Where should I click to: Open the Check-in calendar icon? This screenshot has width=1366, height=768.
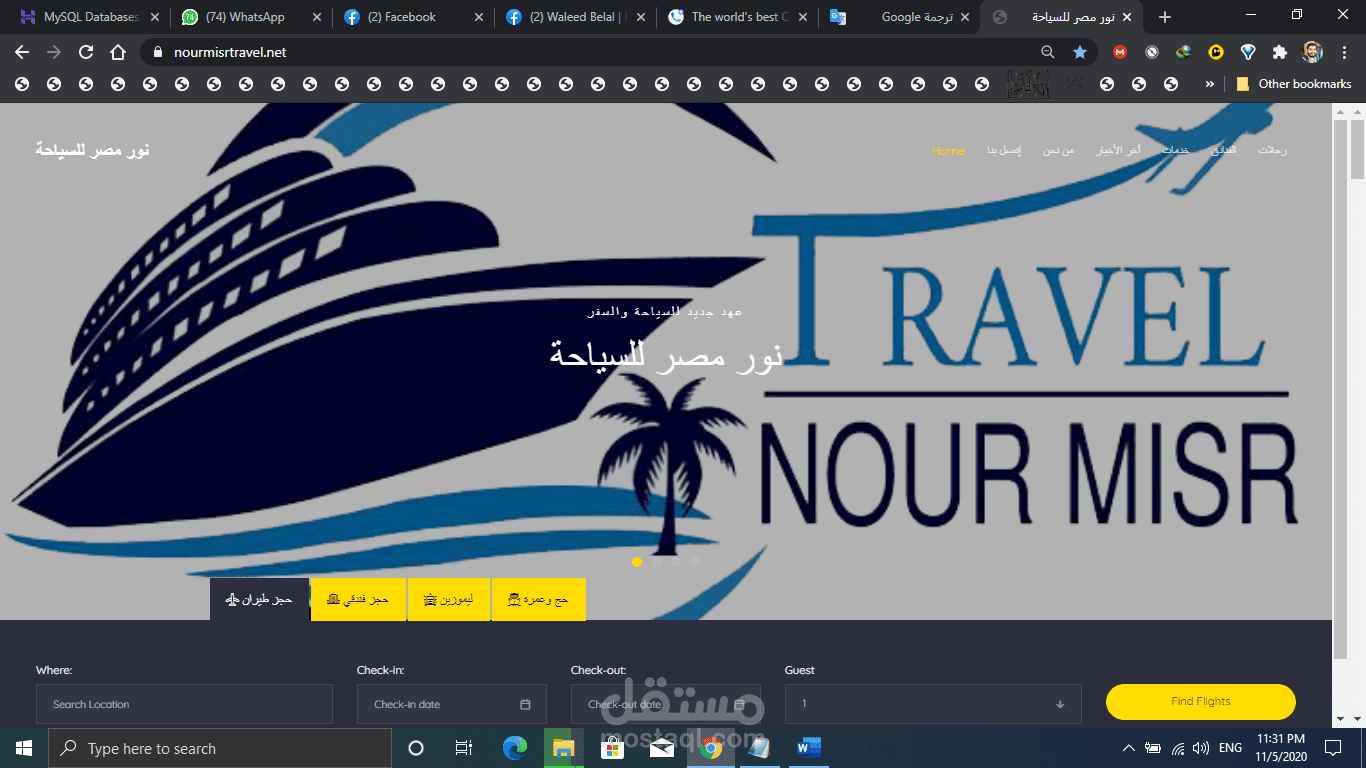[525, 704]
